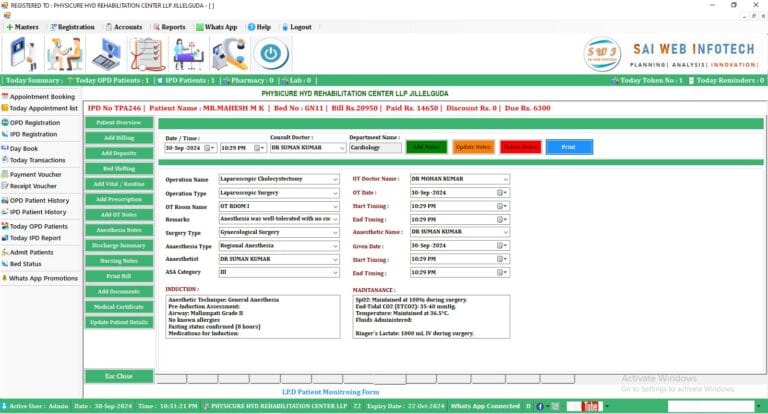Click the Add Deposits button
The height and width of the screenshot is (414, 768).
pos(119,153)
